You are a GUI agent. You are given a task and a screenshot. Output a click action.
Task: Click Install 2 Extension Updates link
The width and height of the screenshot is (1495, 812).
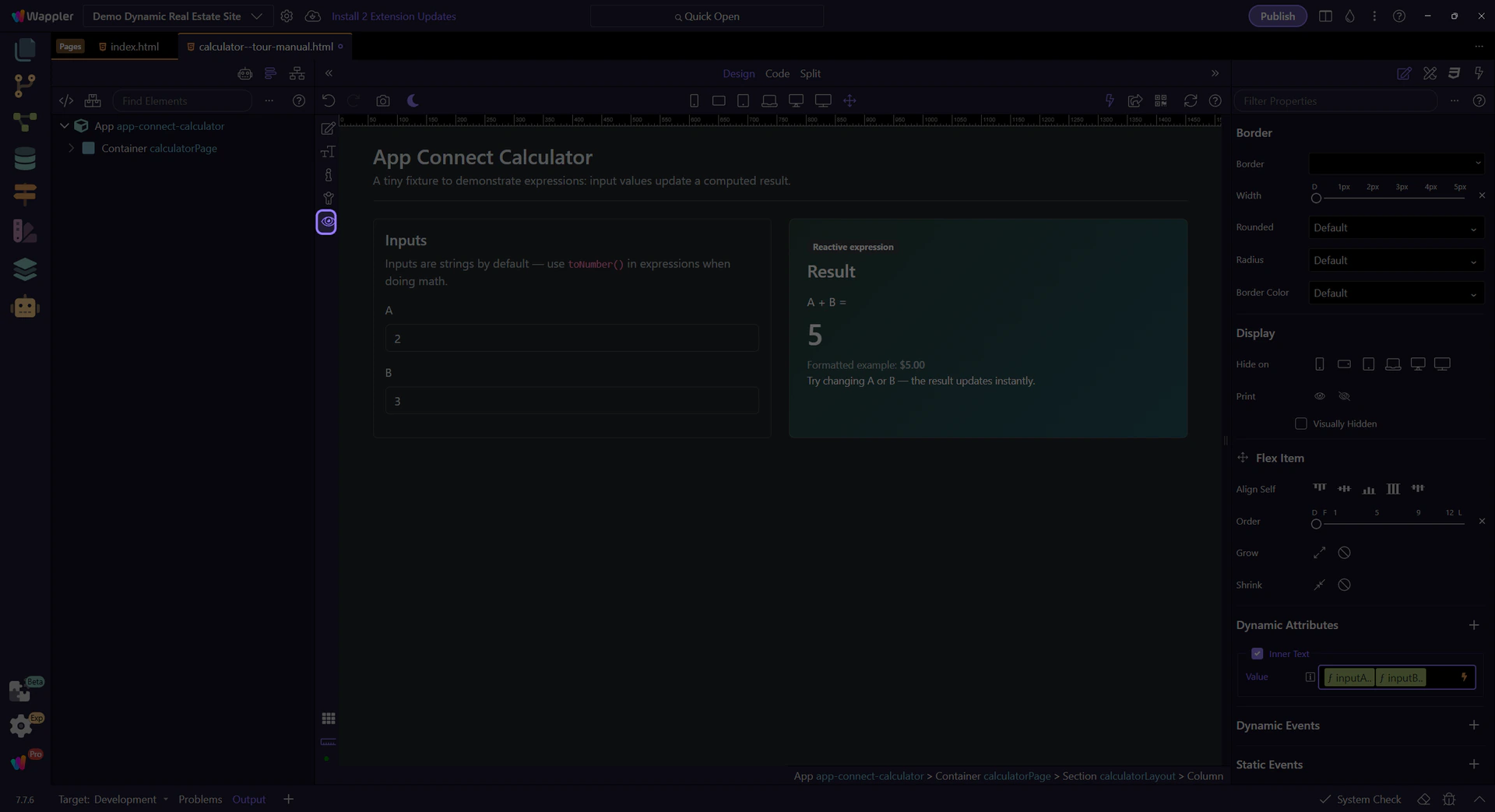[393, 16]
